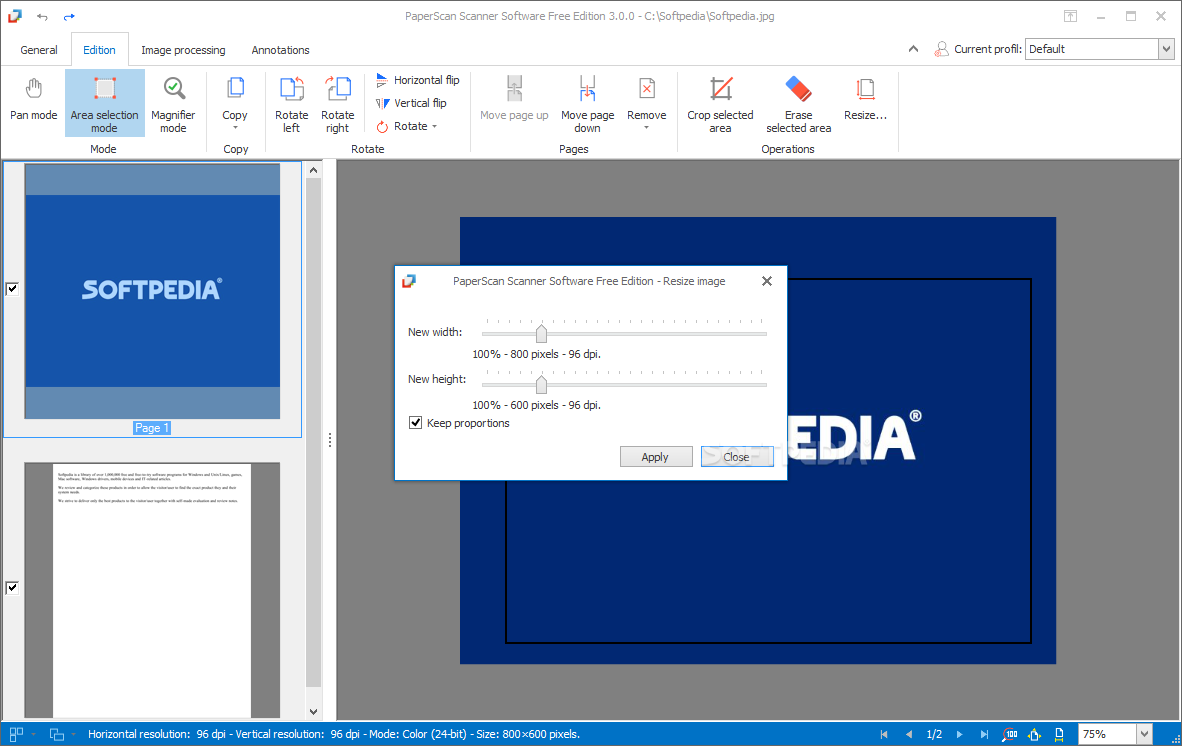
Task: Rotate the image right
Action: [338, 104]
